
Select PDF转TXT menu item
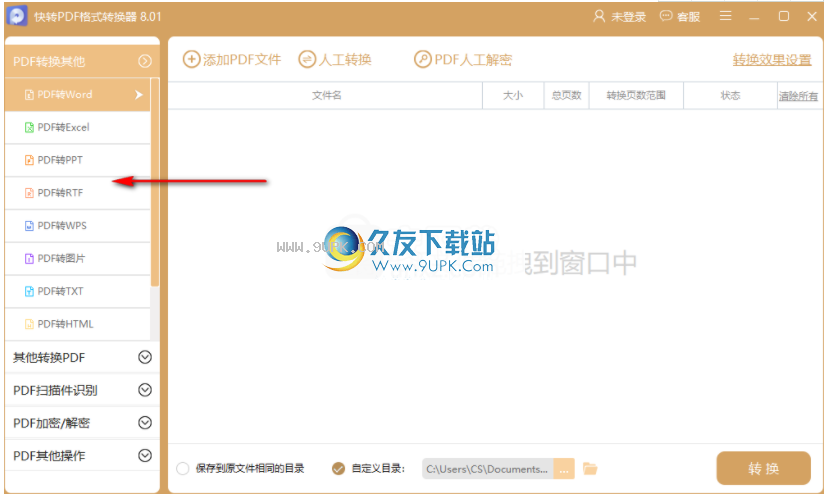(x=77, y=291)
